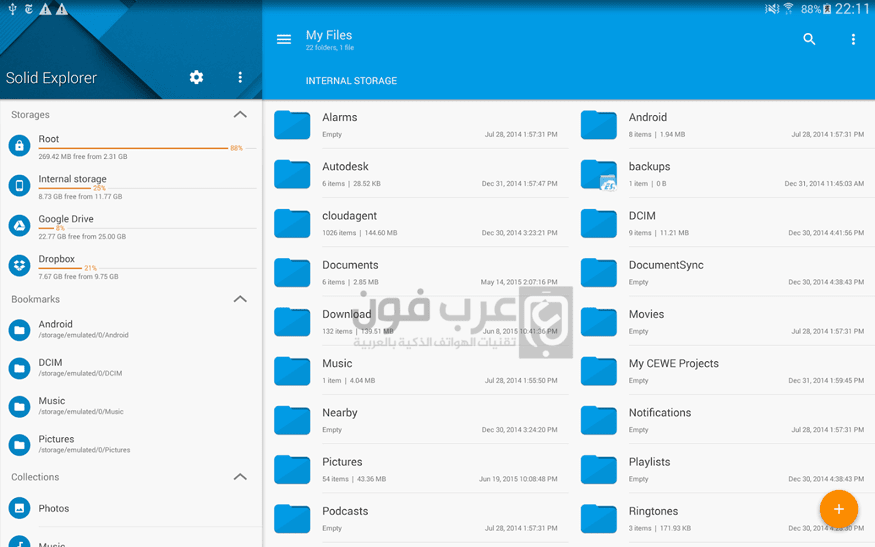Select the My CEWE Projects folder name
Screen dimensions: 875x547
click(674, 363)
